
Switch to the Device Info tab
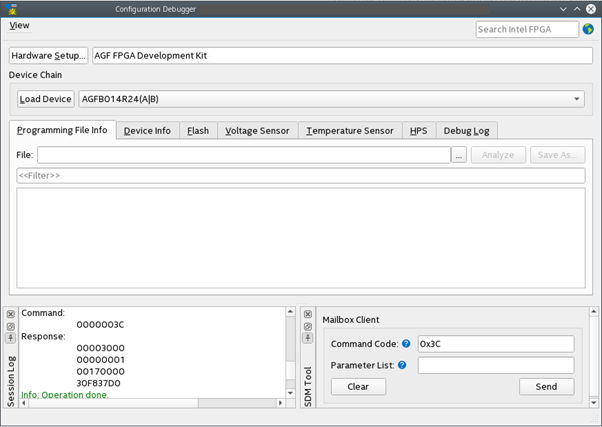147,131
